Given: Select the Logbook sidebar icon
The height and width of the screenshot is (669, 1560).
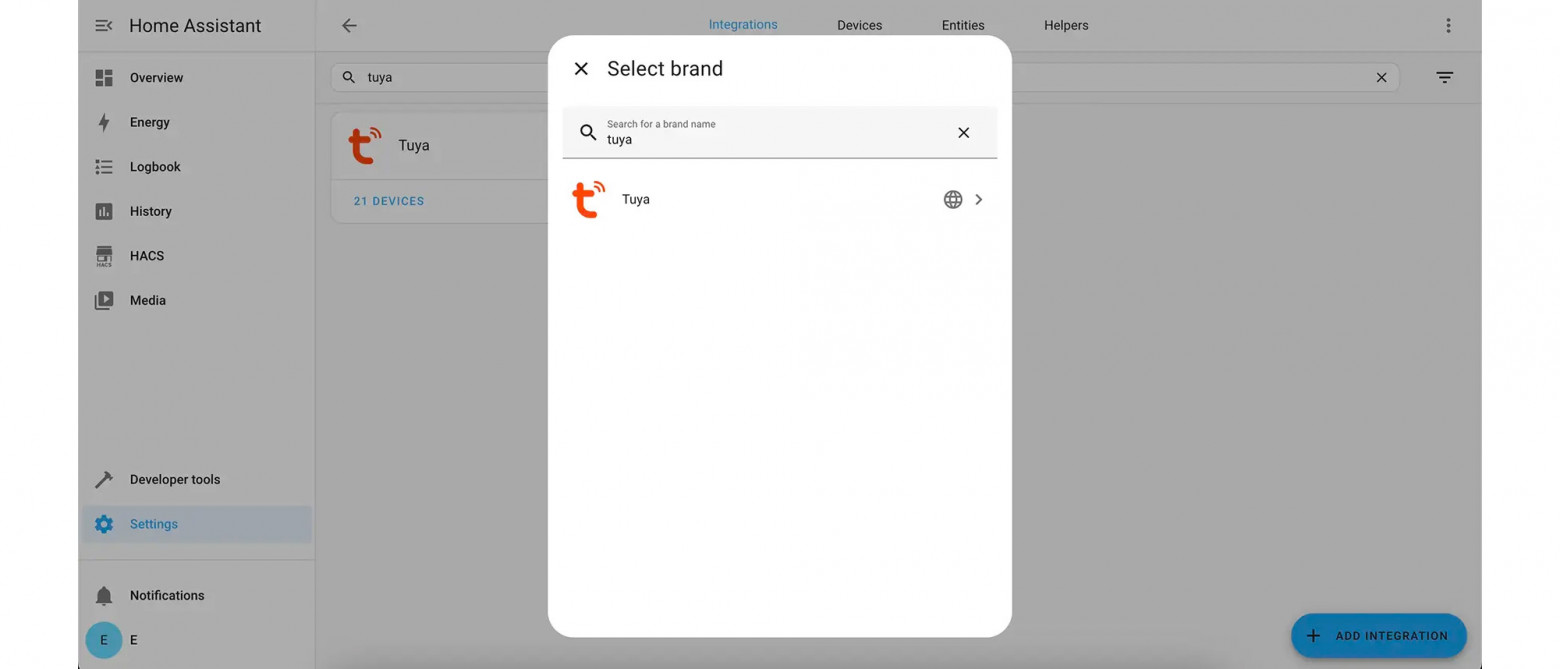Looking at the screenshot, I should click(104, 166).
